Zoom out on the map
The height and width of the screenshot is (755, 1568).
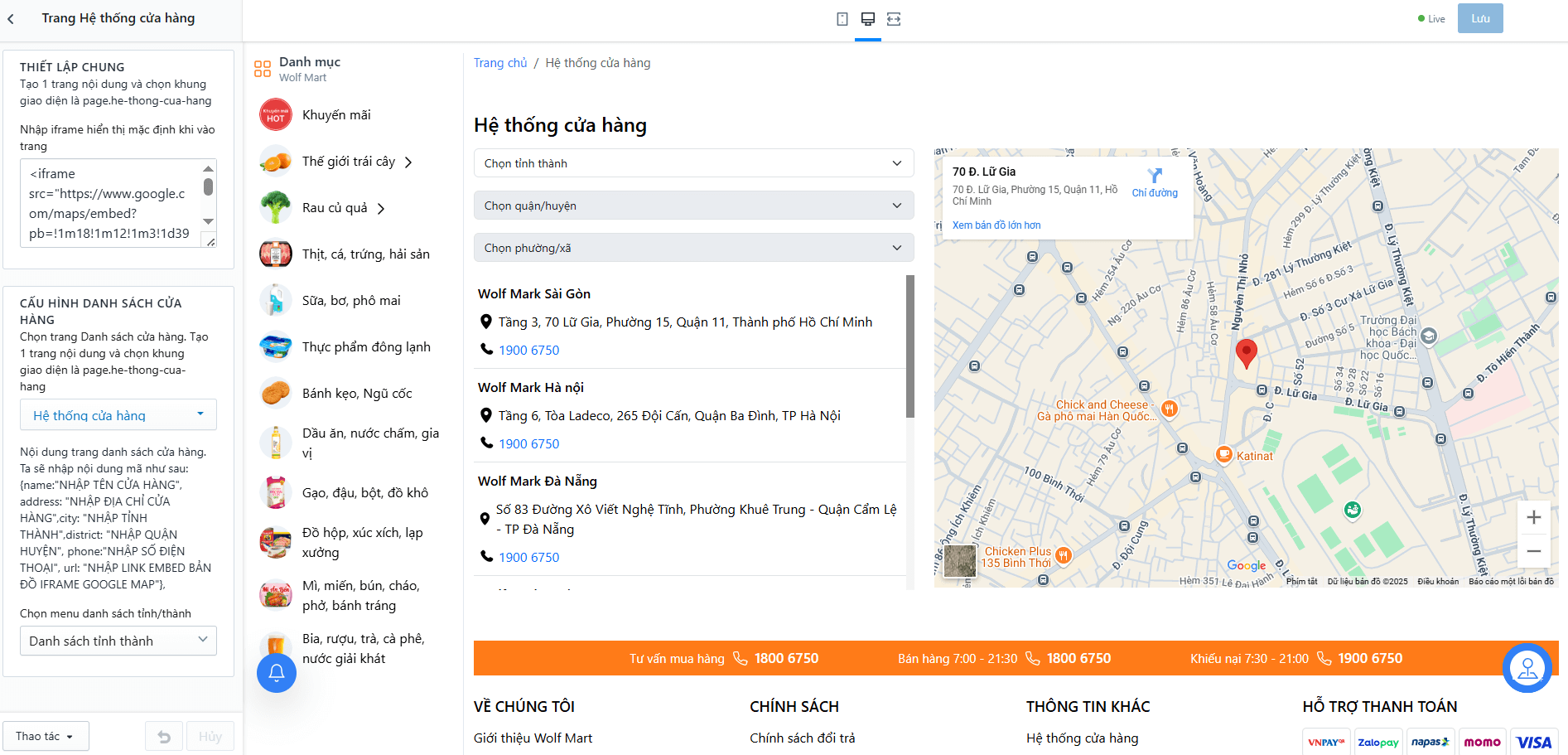(x=1534, y=551)
